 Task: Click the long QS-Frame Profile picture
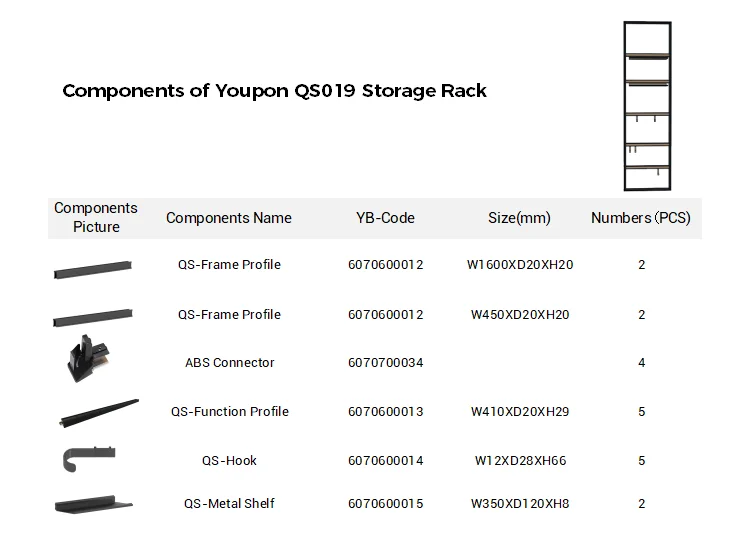93,267
